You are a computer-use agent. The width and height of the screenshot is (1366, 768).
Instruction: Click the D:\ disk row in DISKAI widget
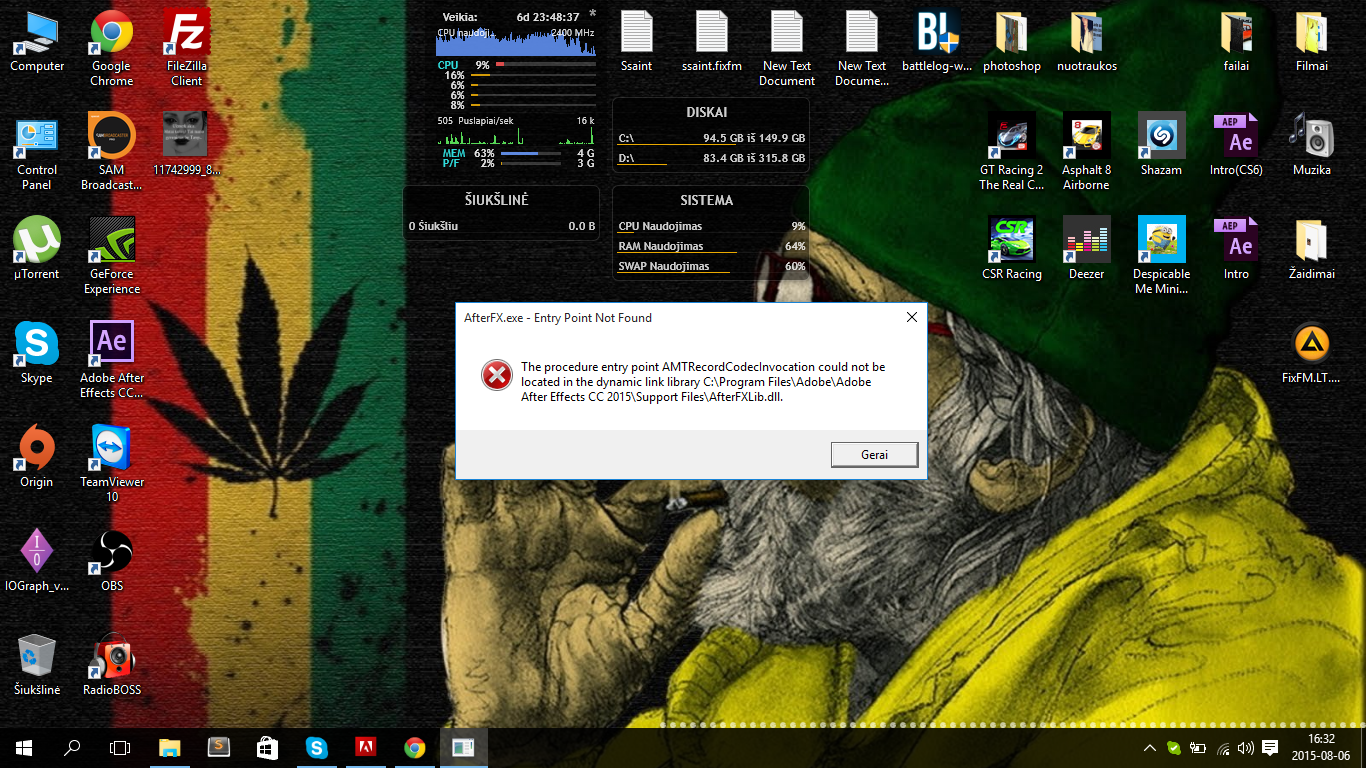click(x=711, y=158)
